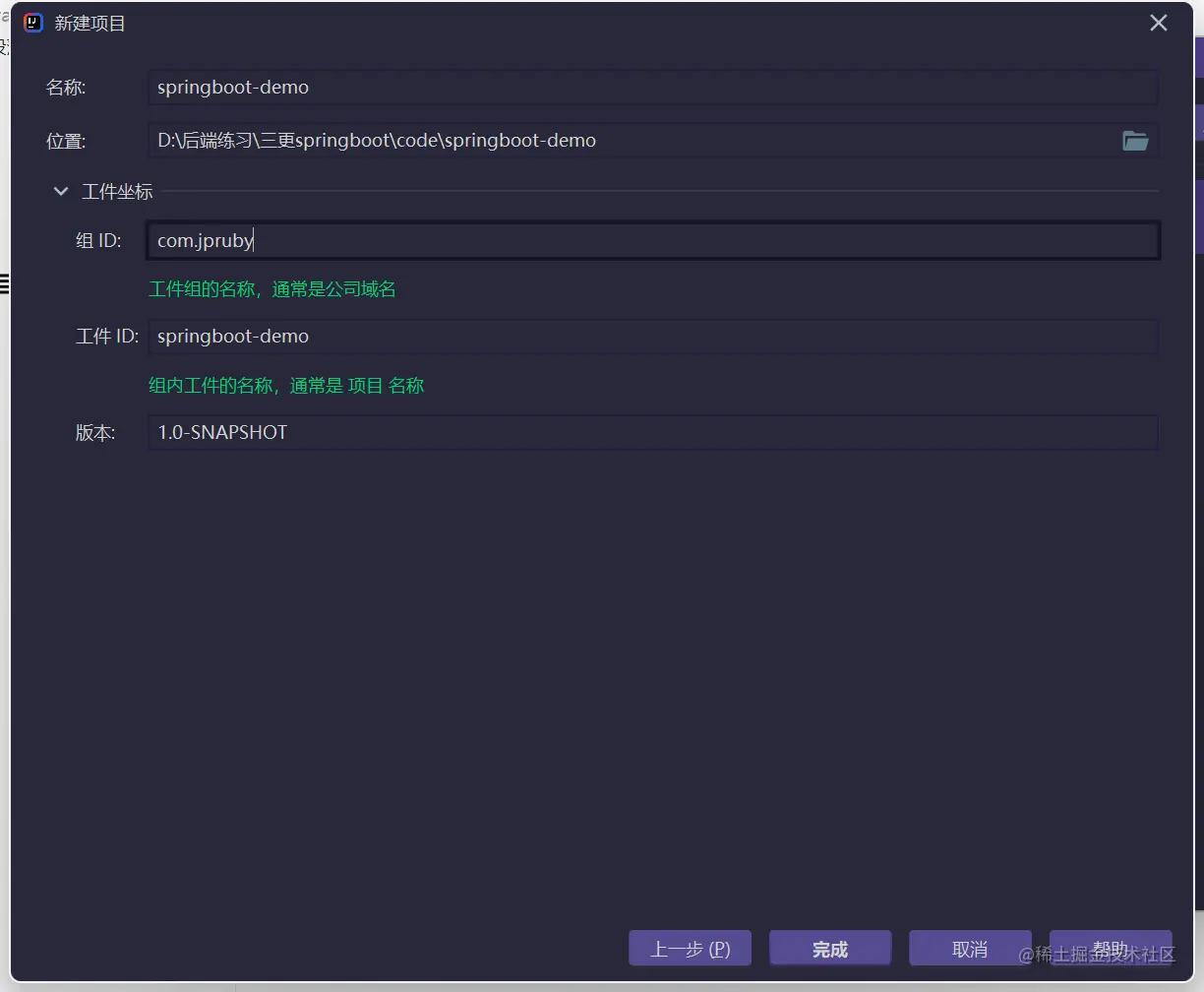Screen dimensions: 1204x992
Task: Click the 版本: label
Action: (95, 433)
